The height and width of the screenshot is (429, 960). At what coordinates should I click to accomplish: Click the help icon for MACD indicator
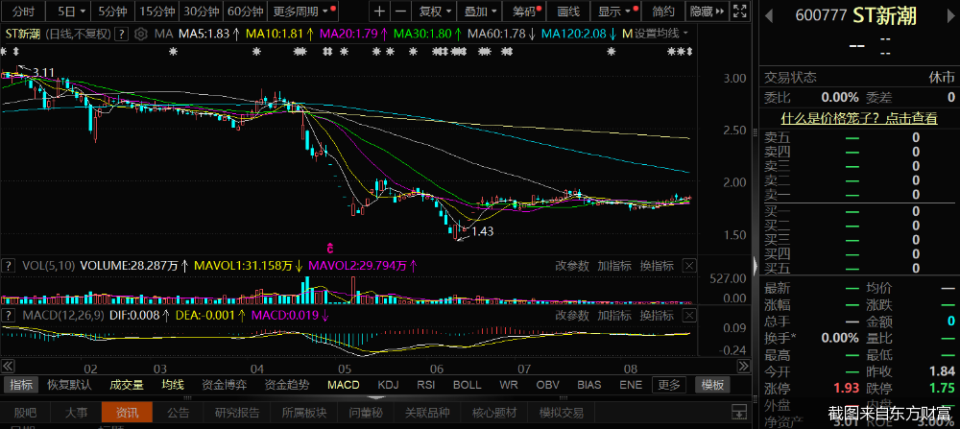point(9,315)
